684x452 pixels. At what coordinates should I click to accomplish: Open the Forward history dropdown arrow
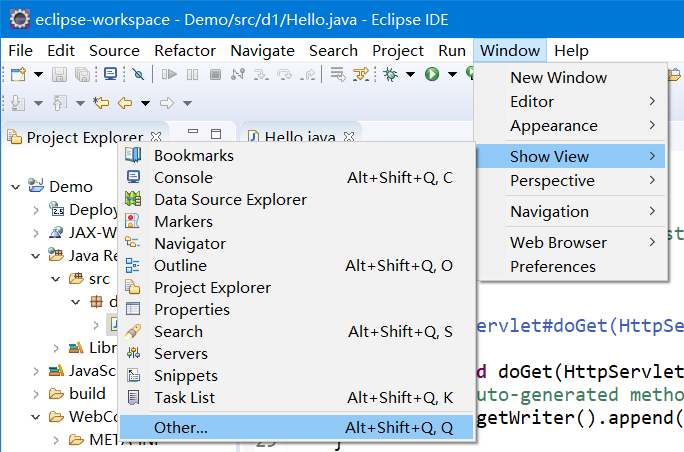(187, 103)
